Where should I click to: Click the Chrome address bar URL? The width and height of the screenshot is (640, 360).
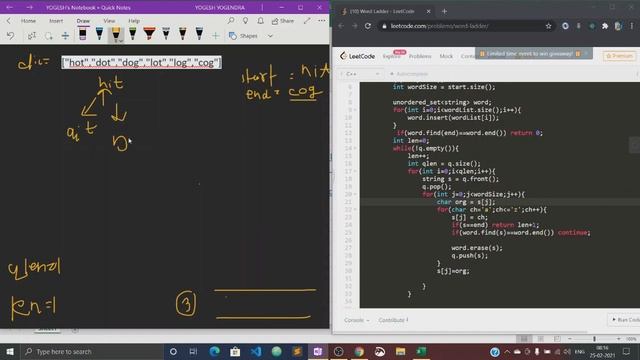pyautogui.click(x=439, y=26)
